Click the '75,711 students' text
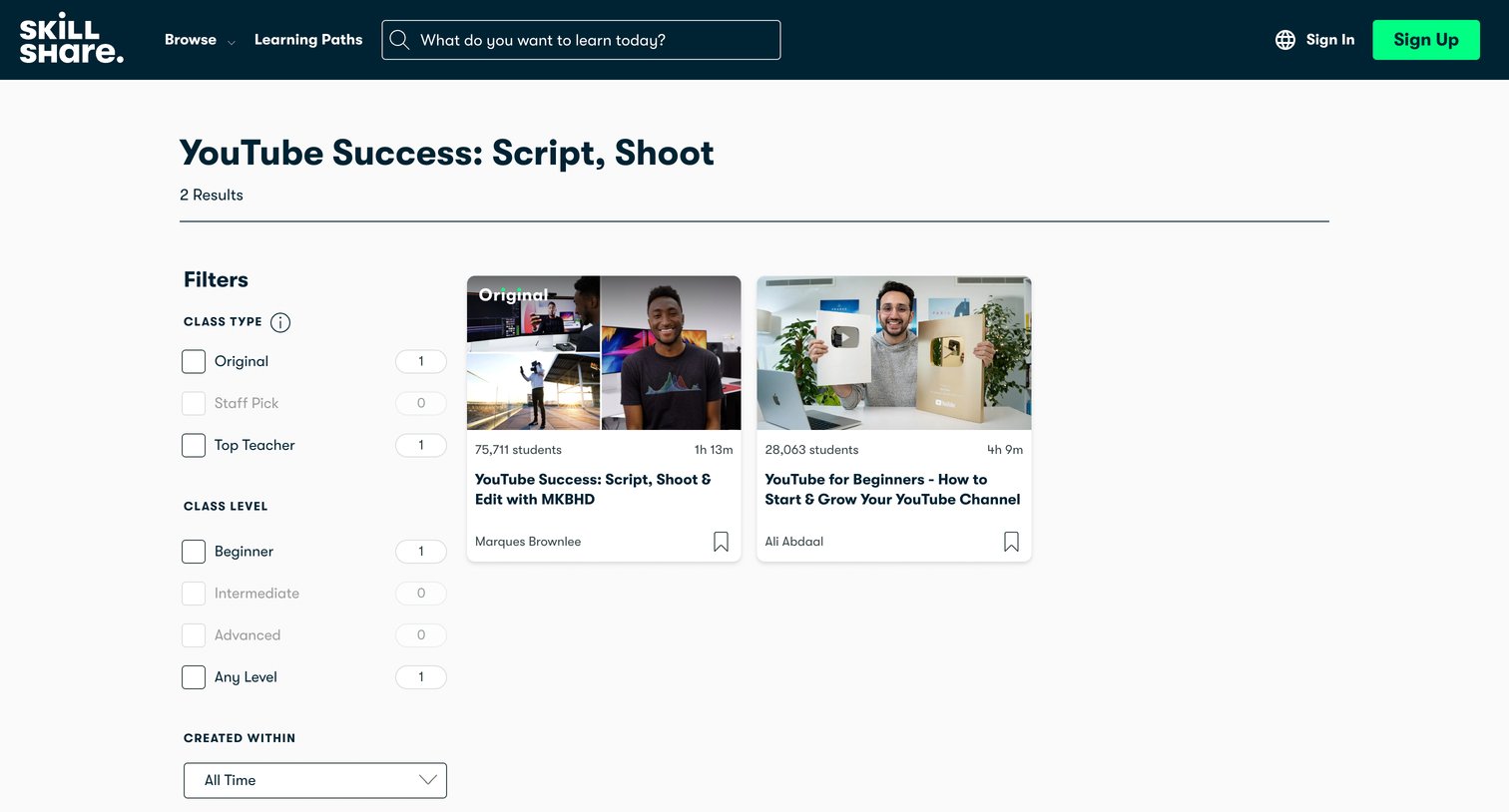The width and height of the screenshot is (1509, 812). tap(518, 450)
